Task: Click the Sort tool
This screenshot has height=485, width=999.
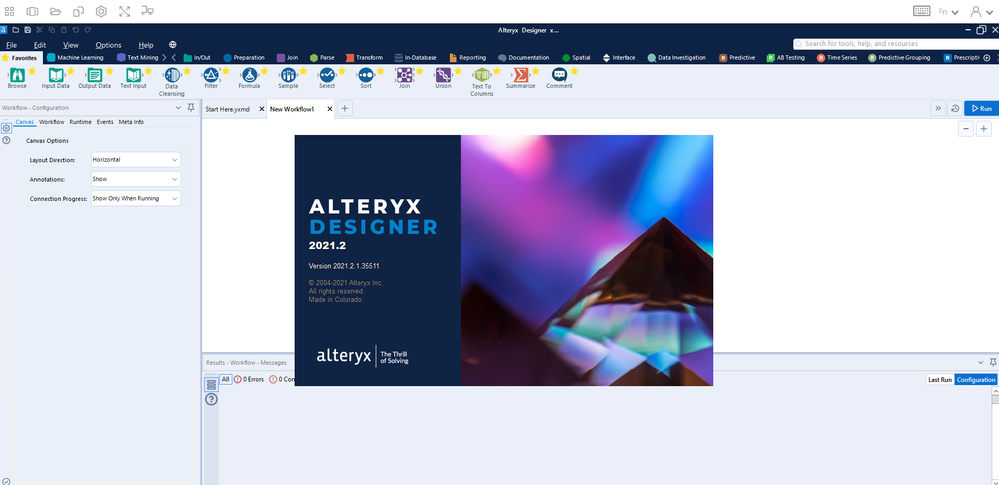Action: (366, 75)
